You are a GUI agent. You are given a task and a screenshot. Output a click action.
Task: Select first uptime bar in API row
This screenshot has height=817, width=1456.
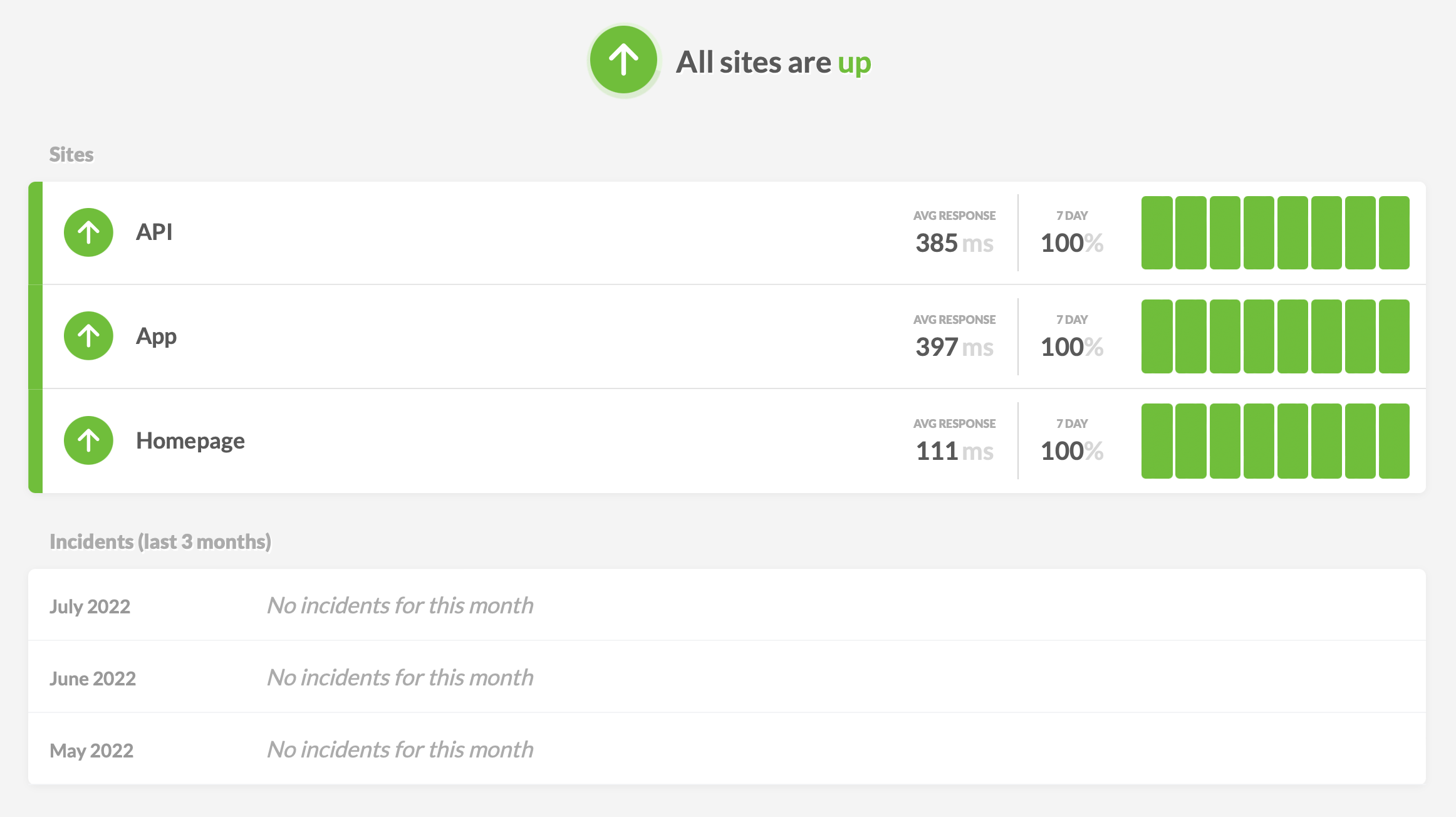[x=1157, y=232]
